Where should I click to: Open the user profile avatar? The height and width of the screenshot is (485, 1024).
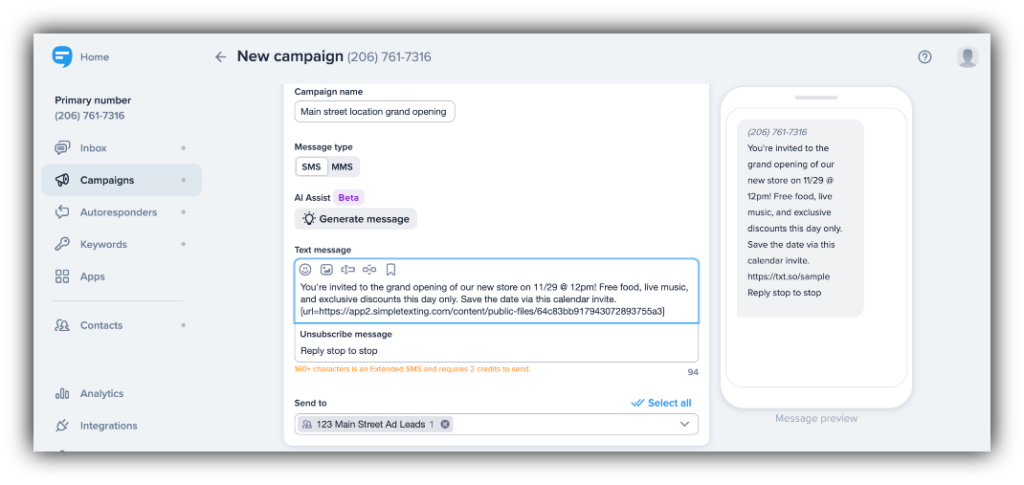point(967,57)
